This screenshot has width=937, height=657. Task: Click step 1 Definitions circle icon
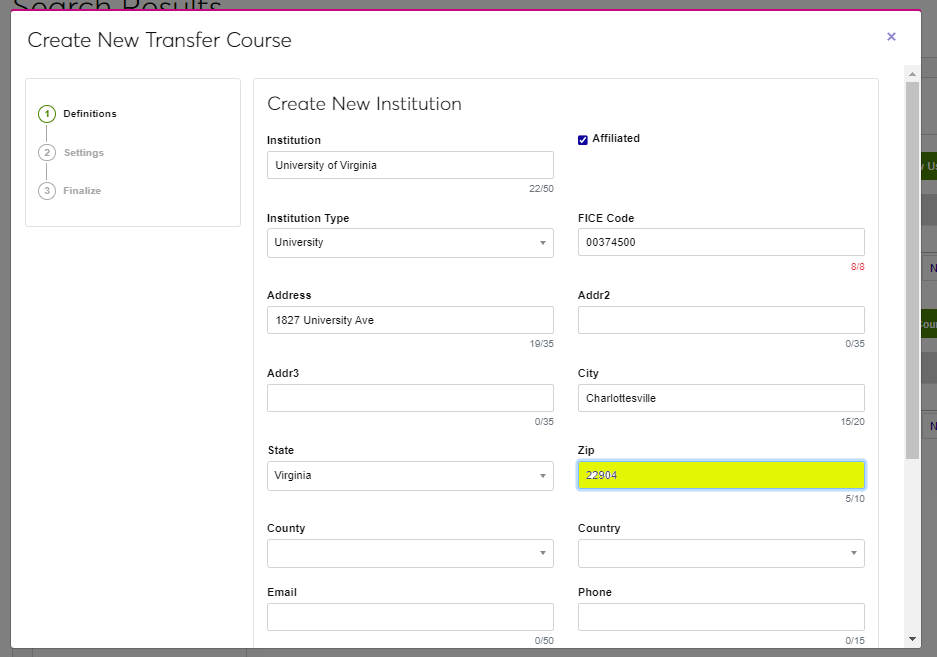(47, 114)
